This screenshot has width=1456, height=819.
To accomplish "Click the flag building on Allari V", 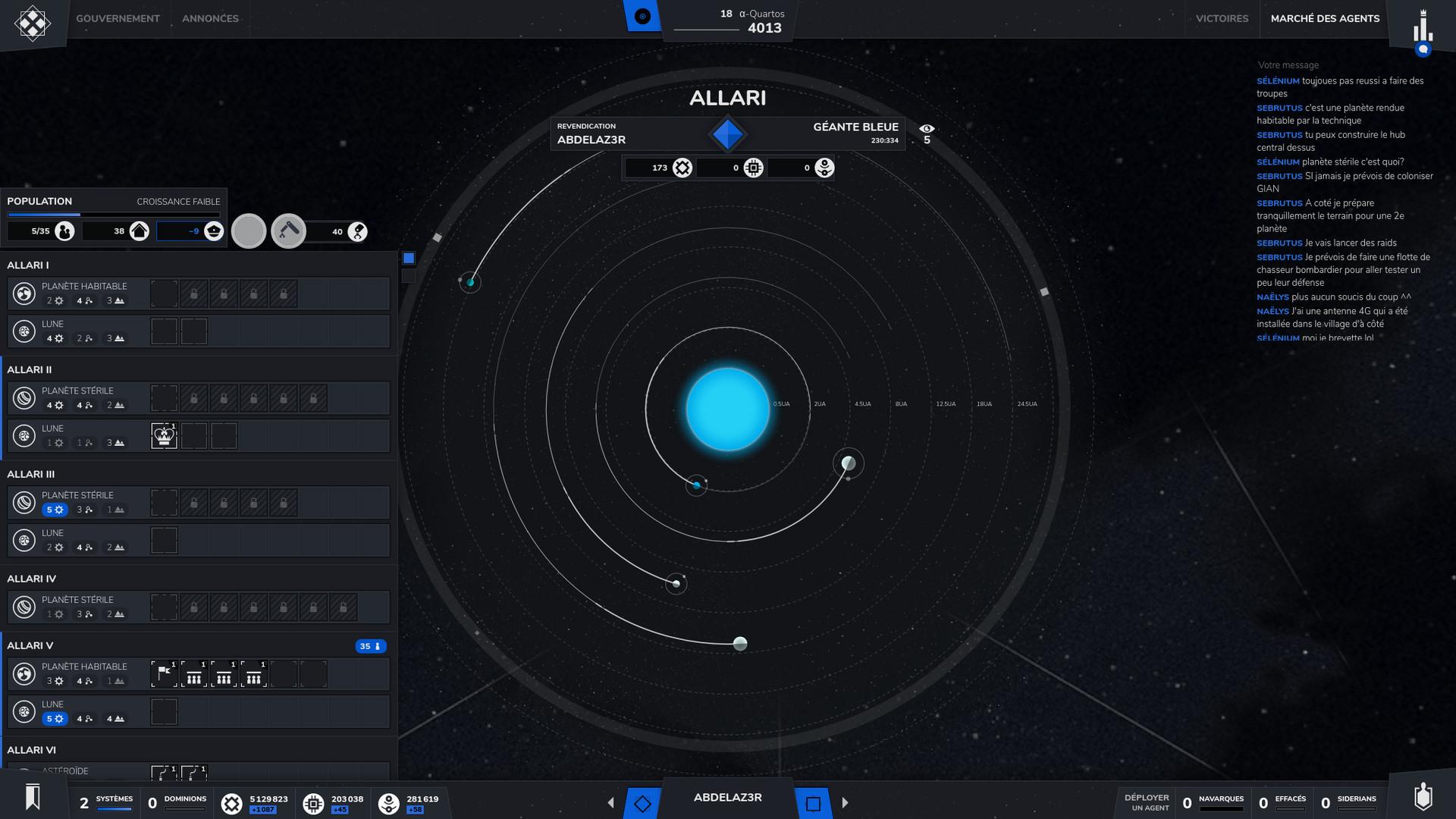I will pos(164,674).
